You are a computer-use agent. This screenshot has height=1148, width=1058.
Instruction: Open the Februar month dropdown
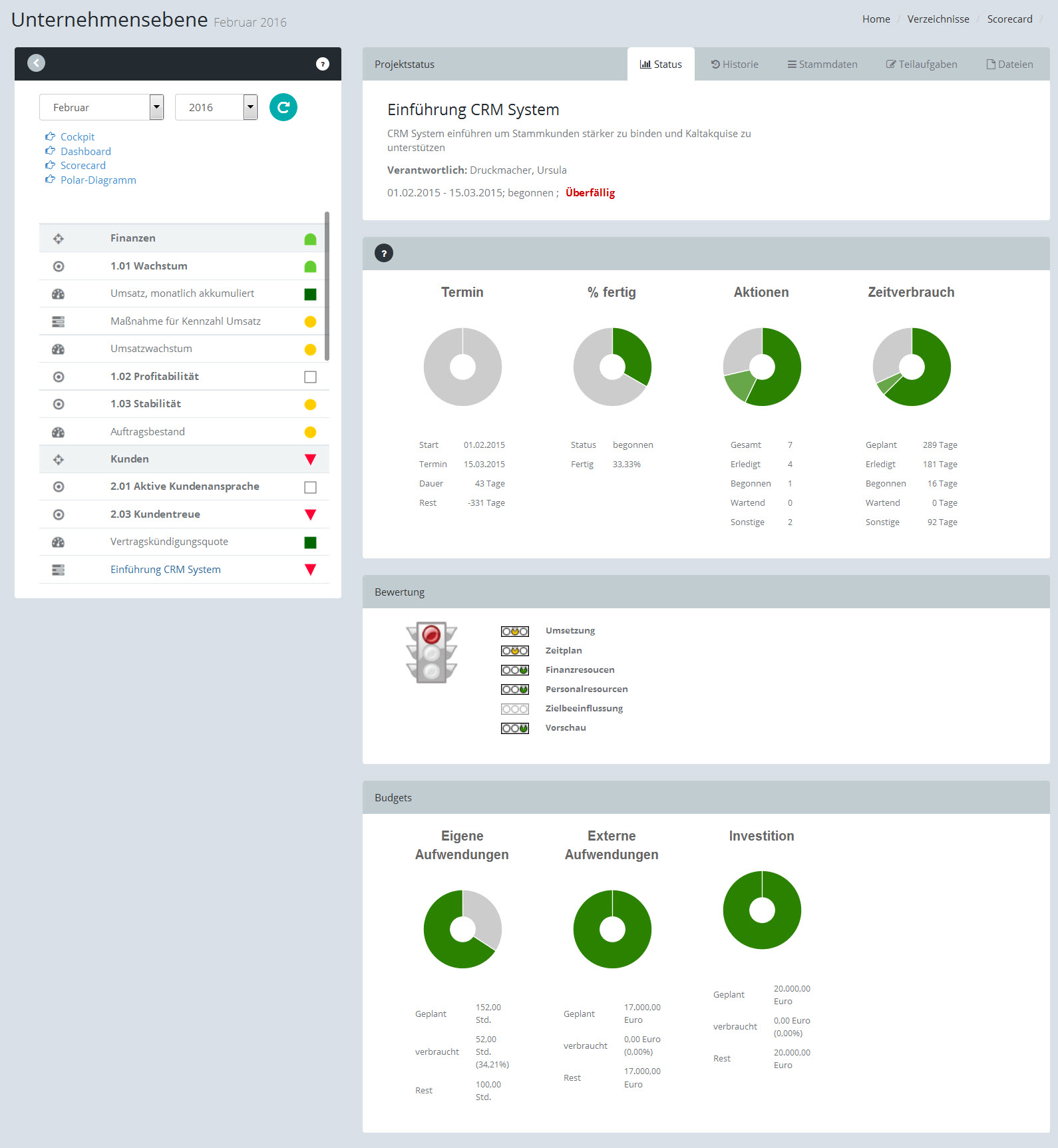pyautogui.click(x=101, y=107)
